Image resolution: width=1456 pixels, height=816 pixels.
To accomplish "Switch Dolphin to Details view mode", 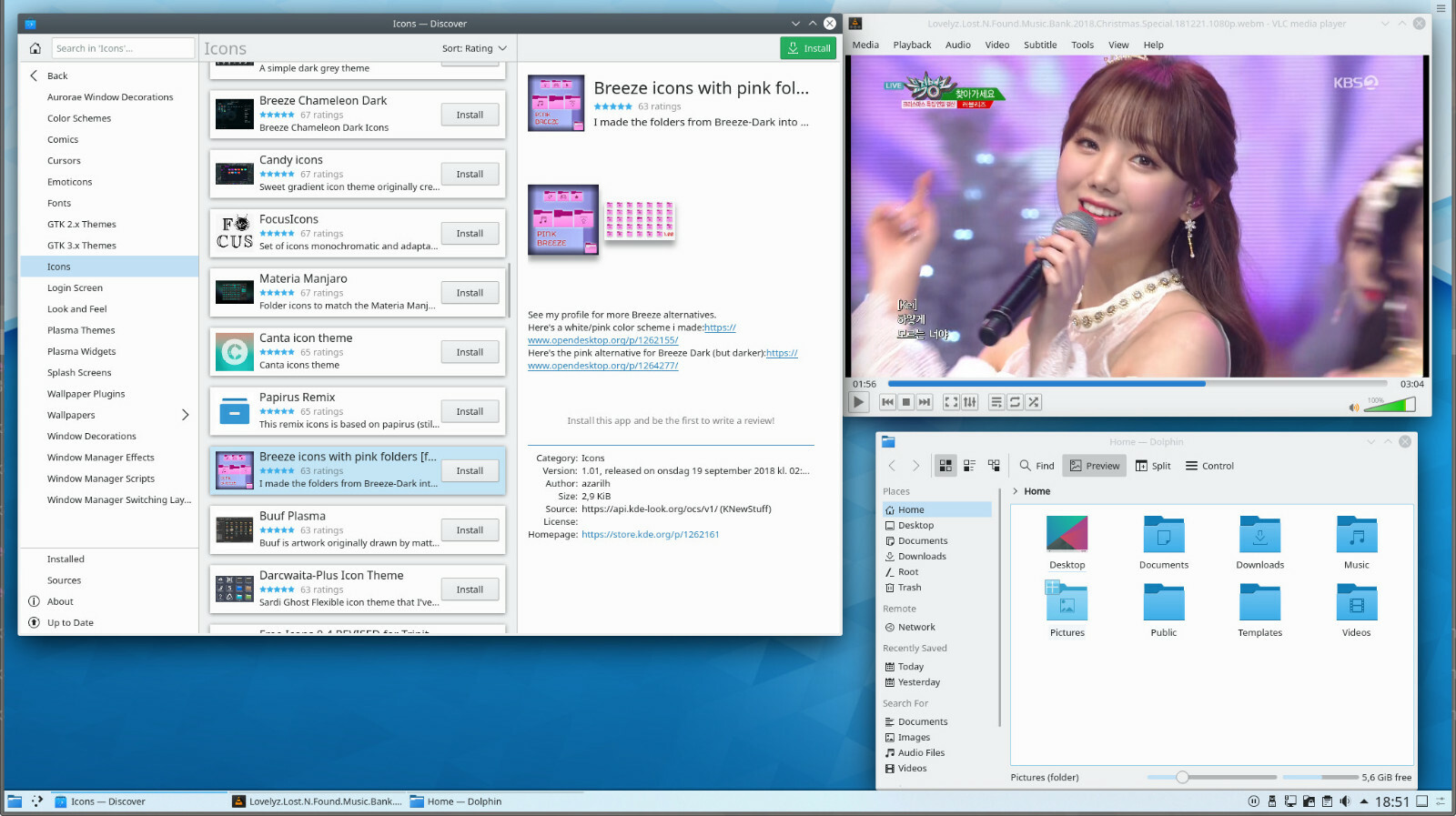I will tap(994, 466).
